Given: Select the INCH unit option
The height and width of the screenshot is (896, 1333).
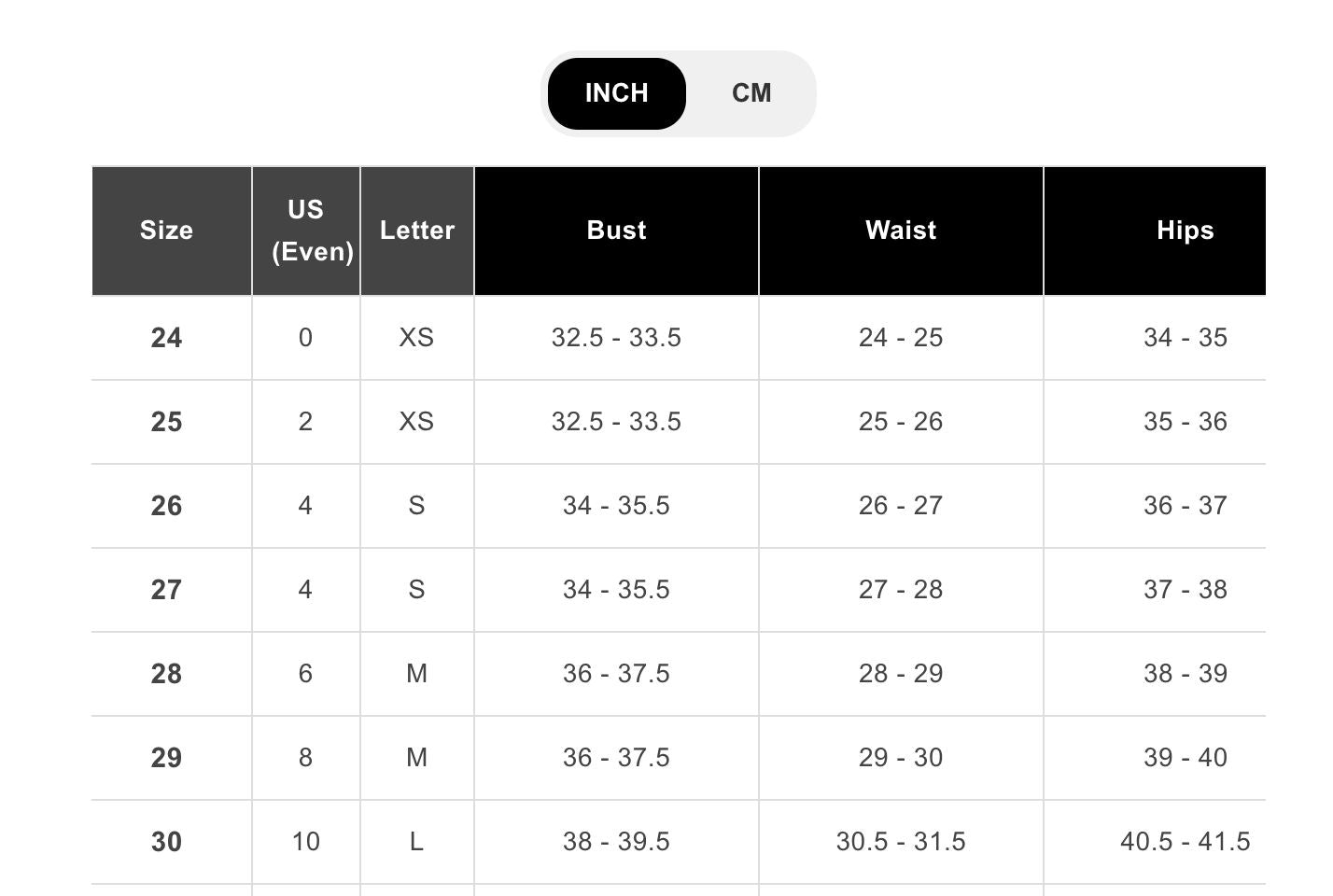Looking at the screenshot, I should (616, 93).
